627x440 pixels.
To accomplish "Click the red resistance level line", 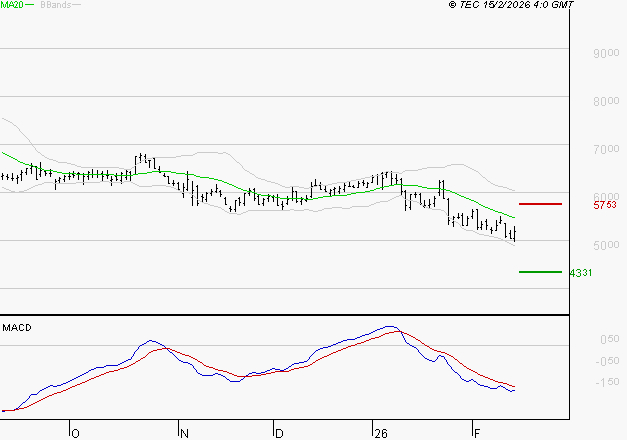I will tap(540, 204).
